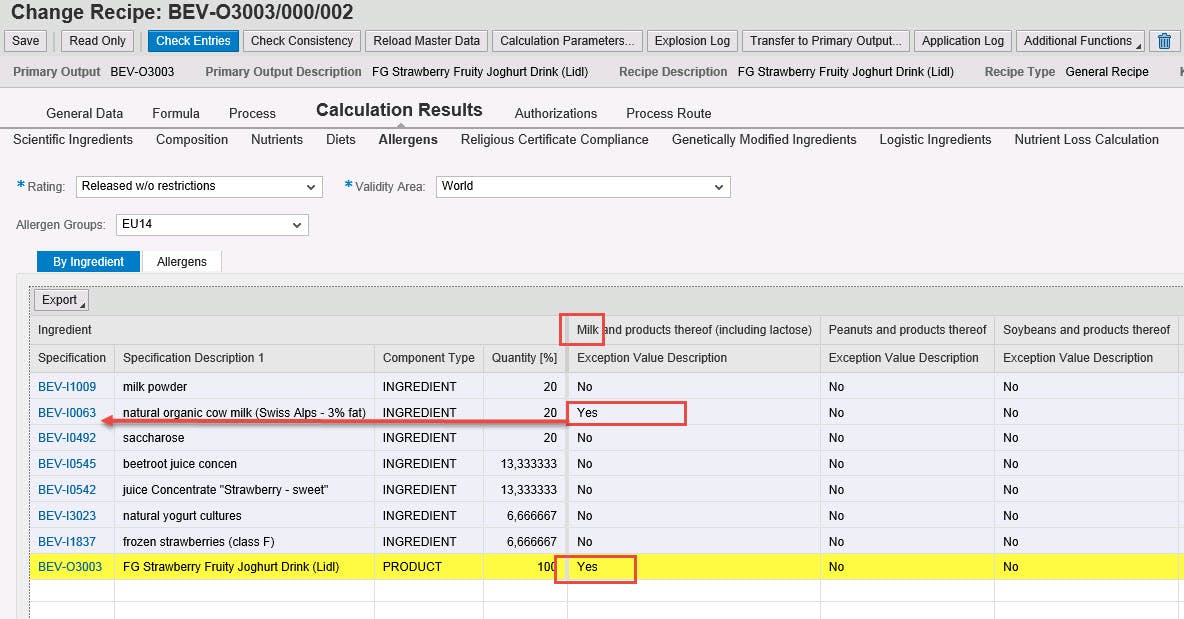
Task: Go to Scientific Ingredients subtab
Action: (72, 140)
